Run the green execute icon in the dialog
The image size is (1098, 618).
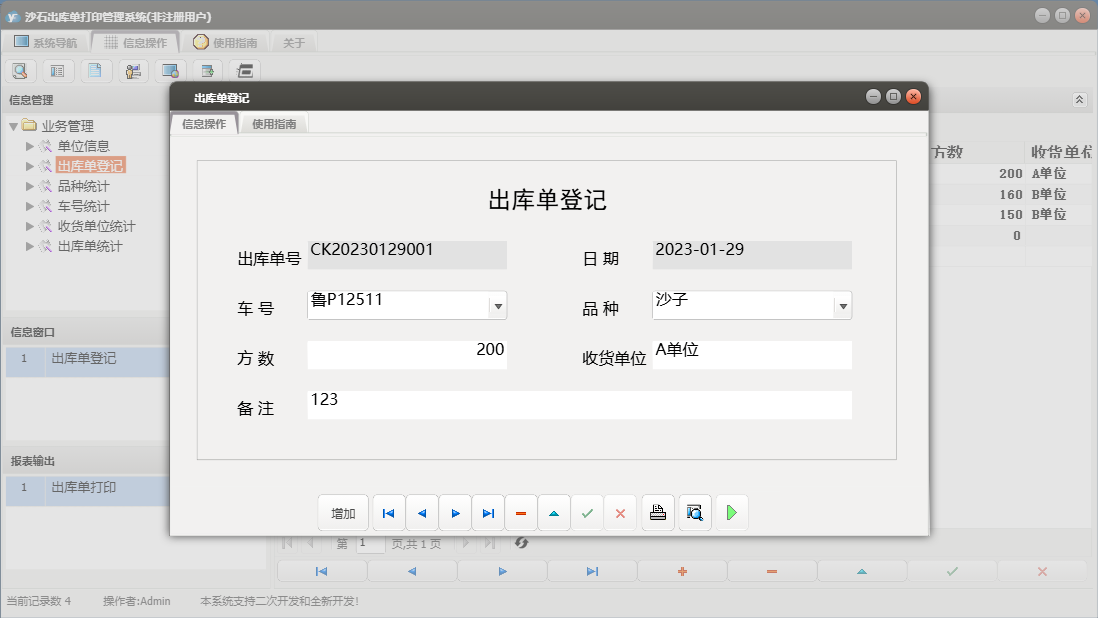(x=731, y=512)
